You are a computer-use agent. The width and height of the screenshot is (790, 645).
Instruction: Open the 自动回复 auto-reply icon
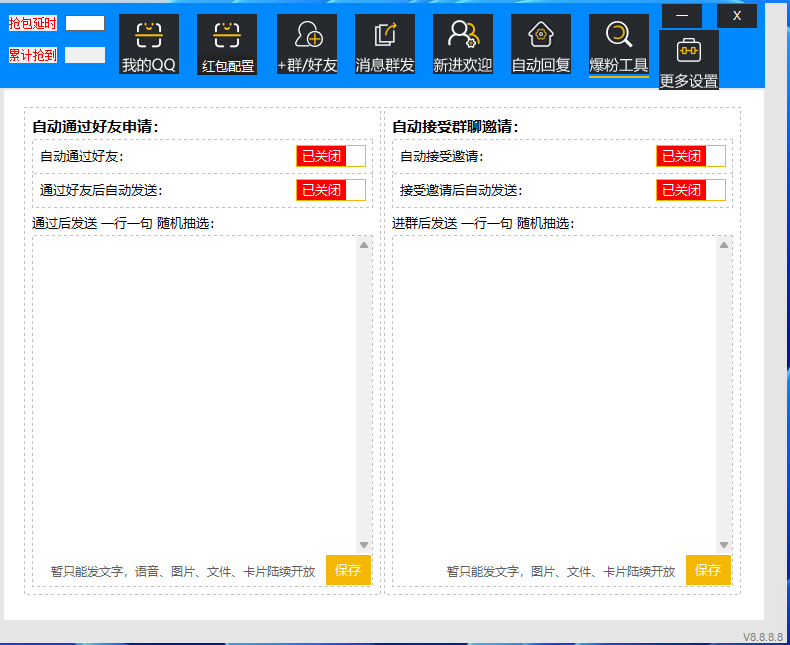pos(540,36)
